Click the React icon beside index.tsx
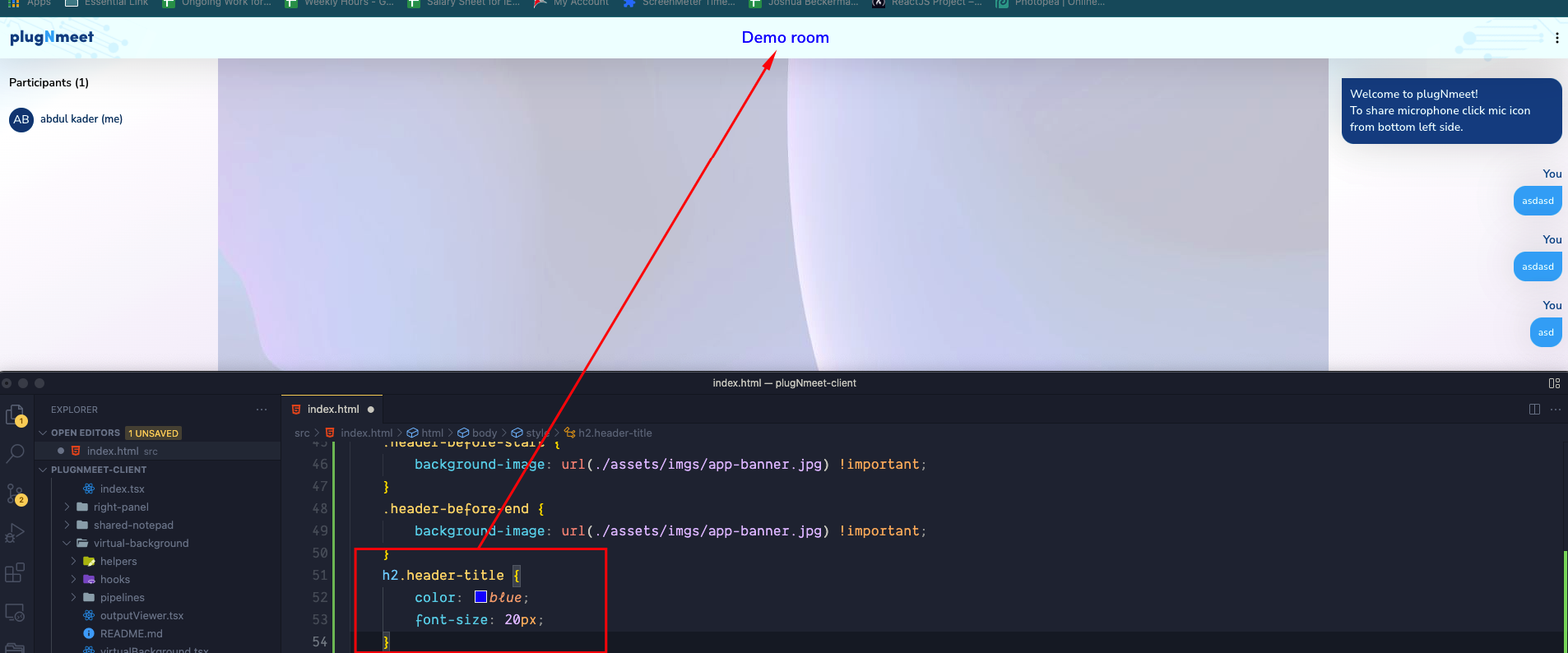The height and width of the screenshot is (653, 1568). tap(89, 489)
